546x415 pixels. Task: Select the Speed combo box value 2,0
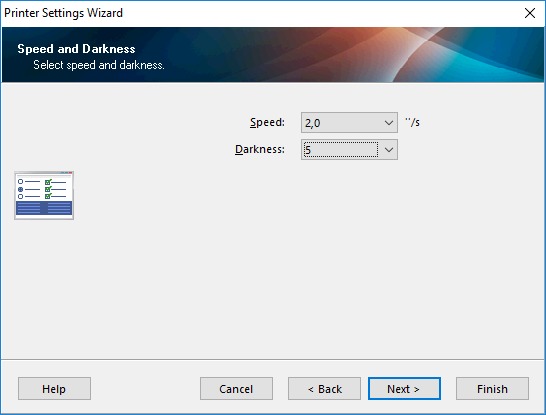[x=349, y=123]
